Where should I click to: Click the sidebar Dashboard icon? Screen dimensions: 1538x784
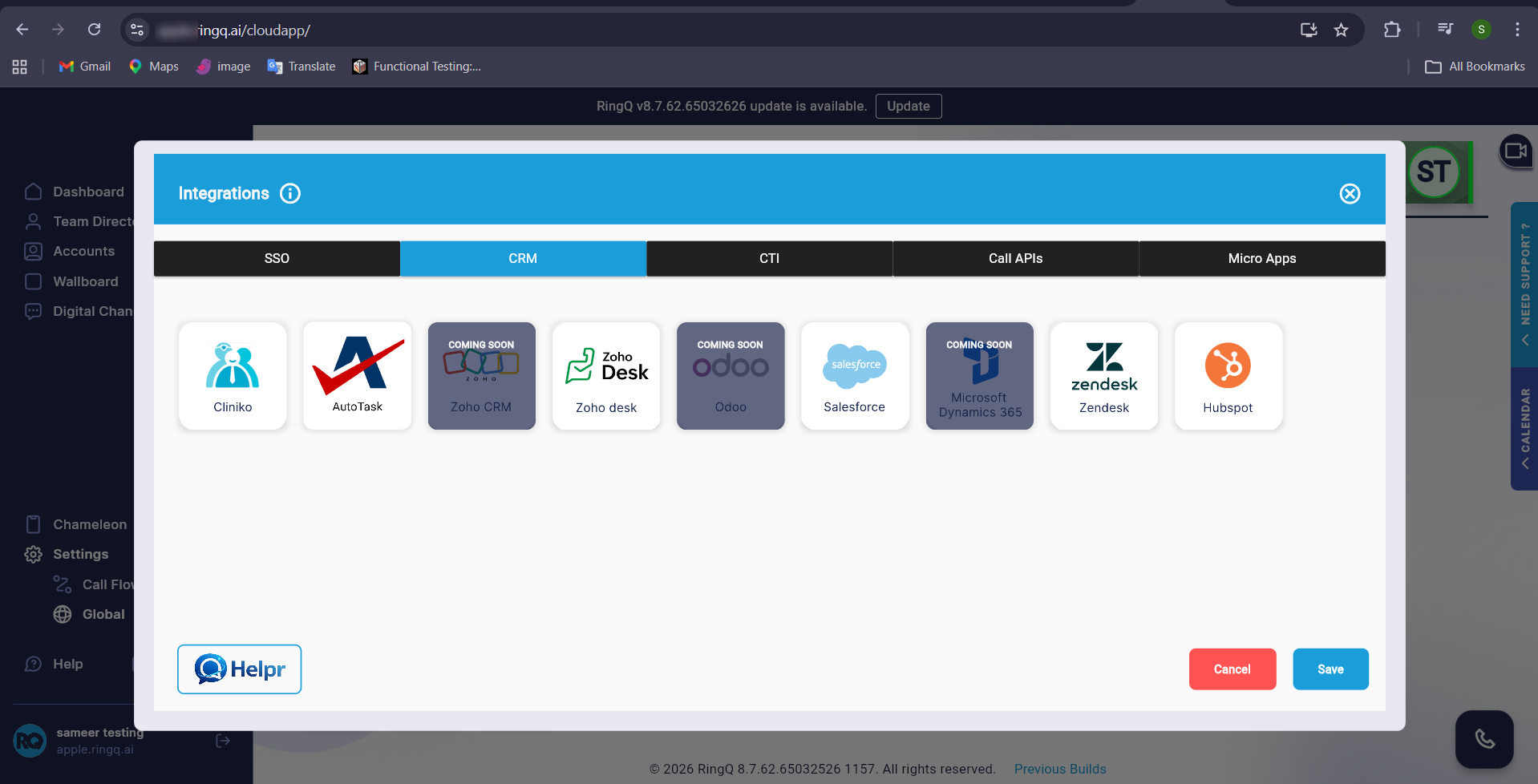[33, 192]
